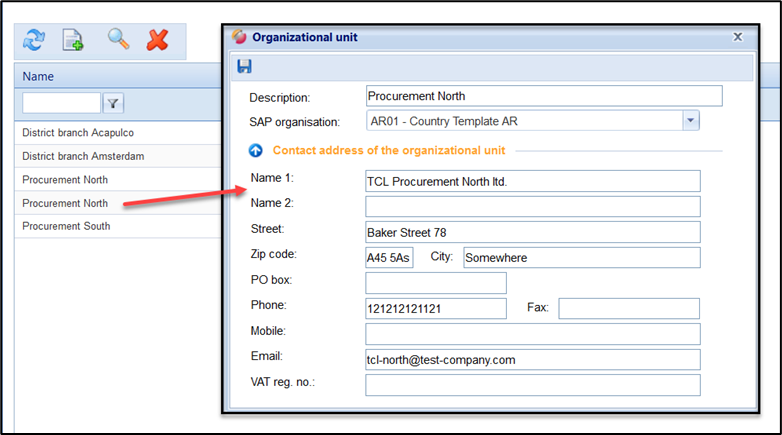This screenshot has height=435, width=782.
Task: Select Procurement South row
Action: point(66,226)
